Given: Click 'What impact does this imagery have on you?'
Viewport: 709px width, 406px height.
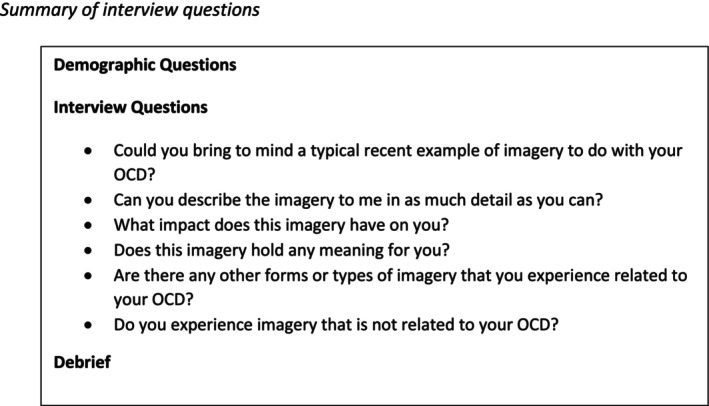Looking at the screenshot, I should [x=281, y=225].
